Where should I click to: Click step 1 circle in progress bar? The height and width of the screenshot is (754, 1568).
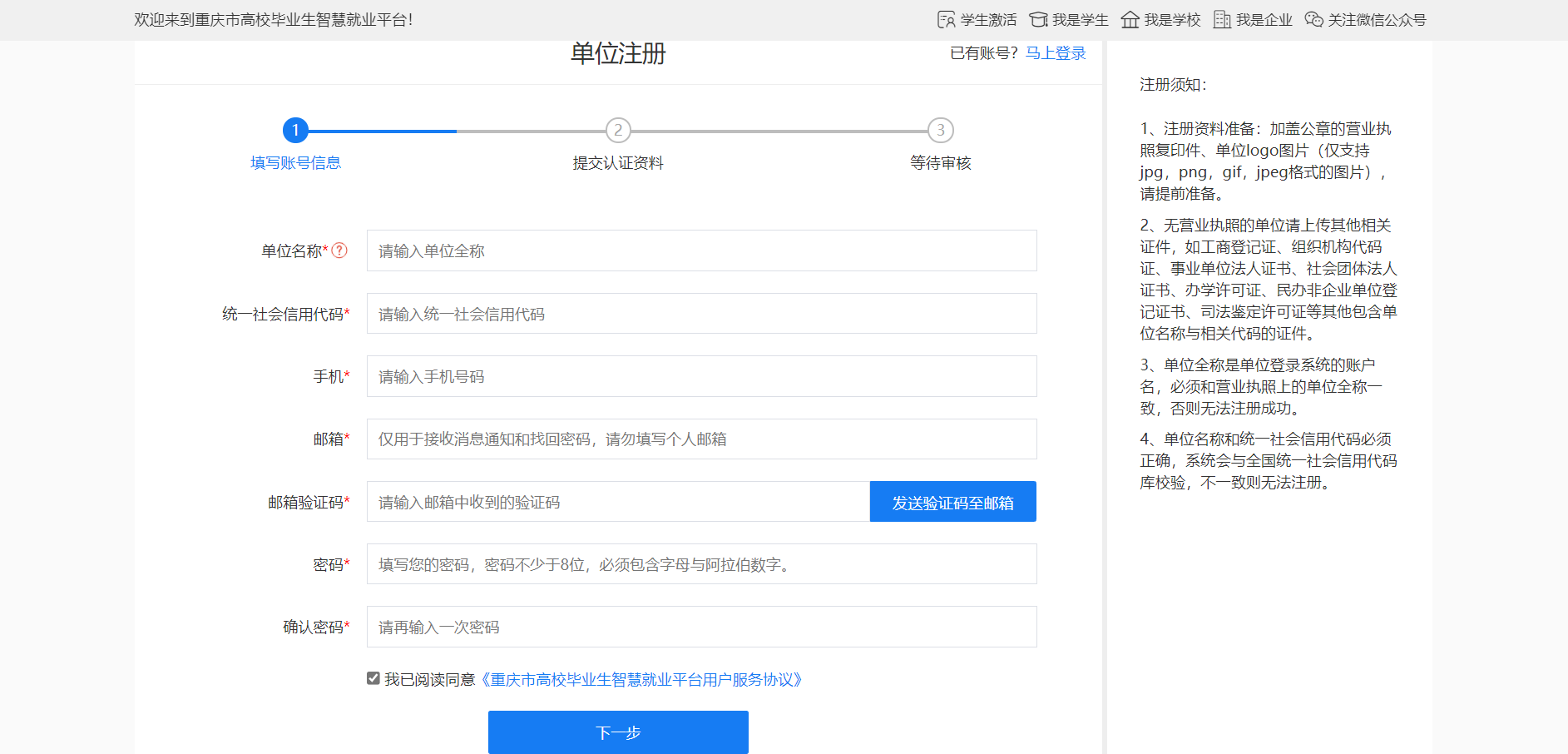pyautogui.click(x=295, y=130)
